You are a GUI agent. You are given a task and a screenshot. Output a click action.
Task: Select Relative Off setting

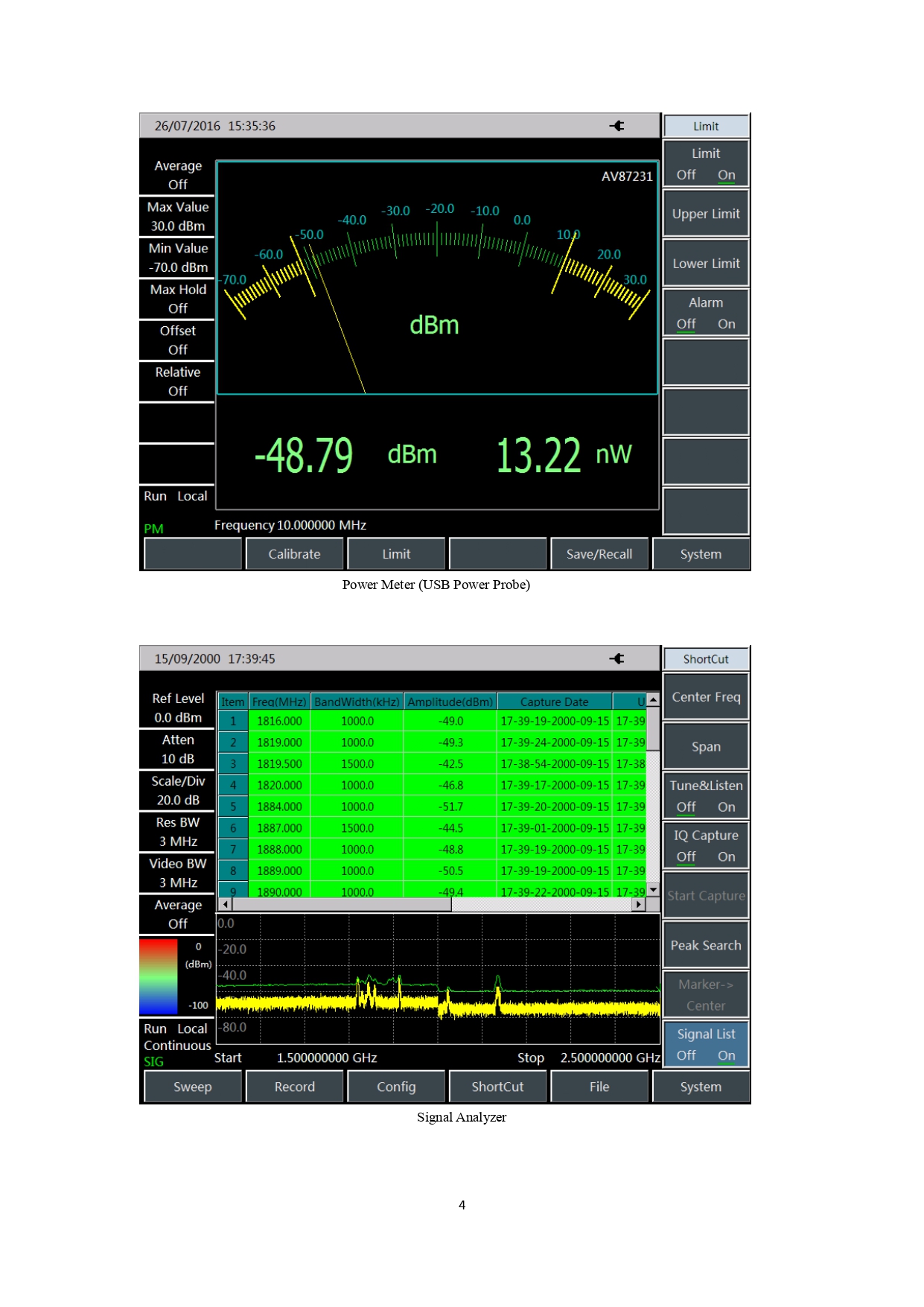click(177, 381)
